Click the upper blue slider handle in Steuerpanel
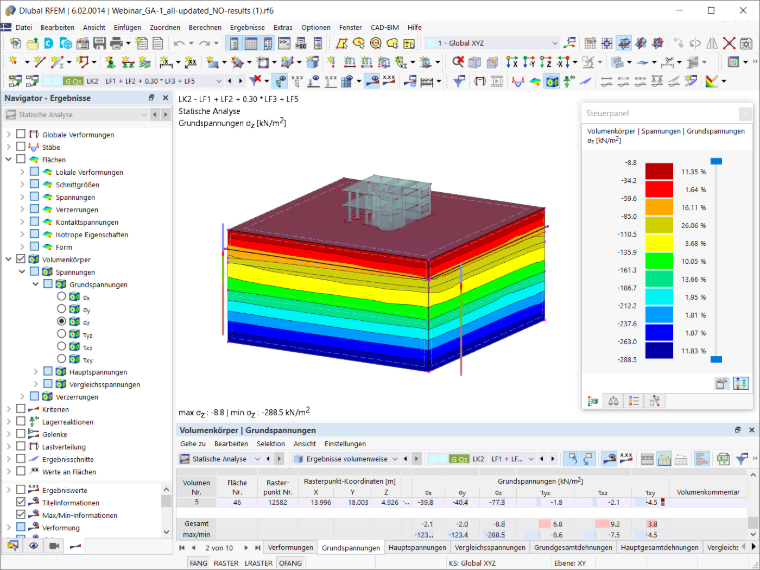The width and height of the screenshot is (760, 570). 716,161
